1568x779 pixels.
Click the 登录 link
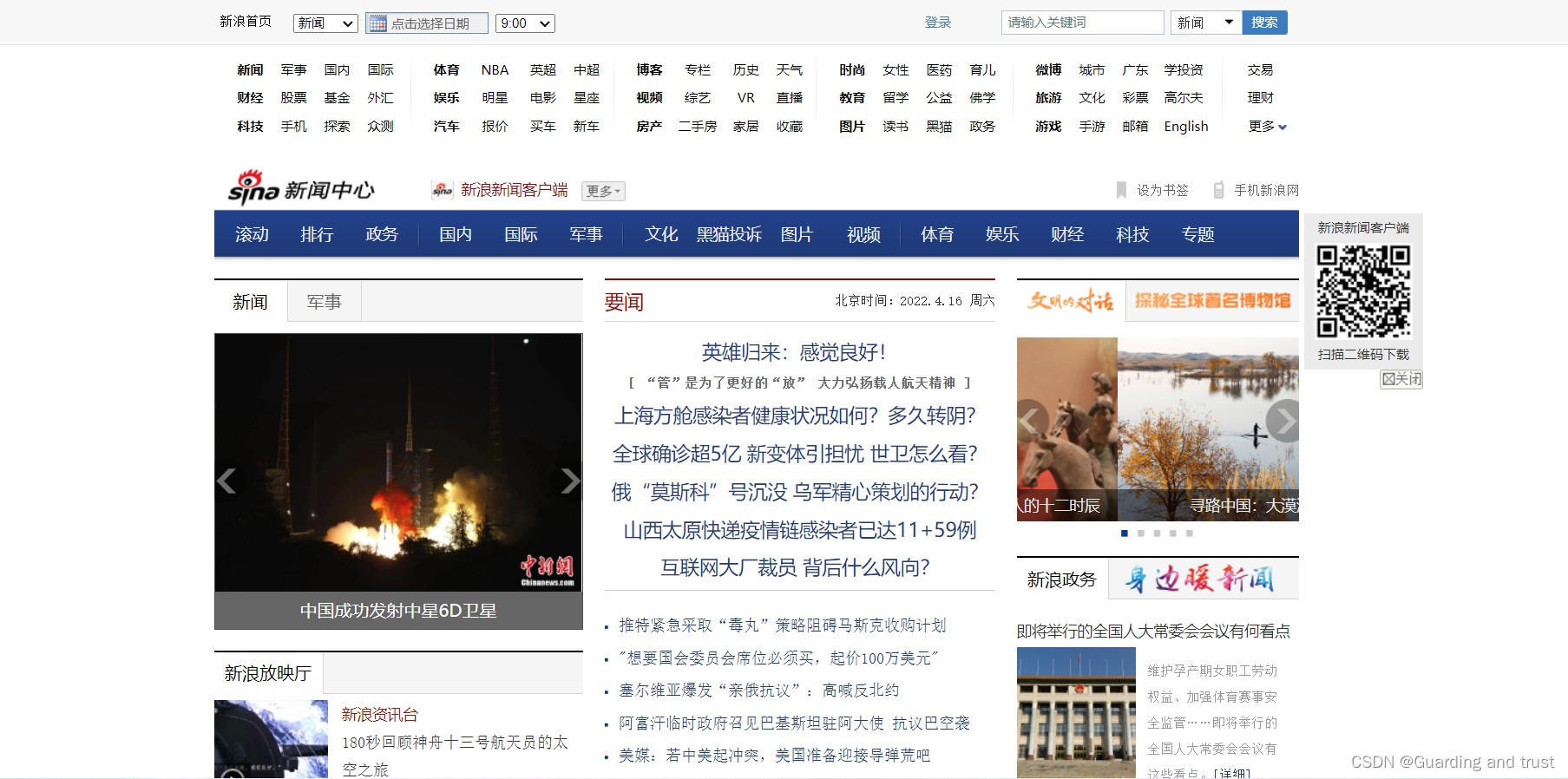coord(938,23)
